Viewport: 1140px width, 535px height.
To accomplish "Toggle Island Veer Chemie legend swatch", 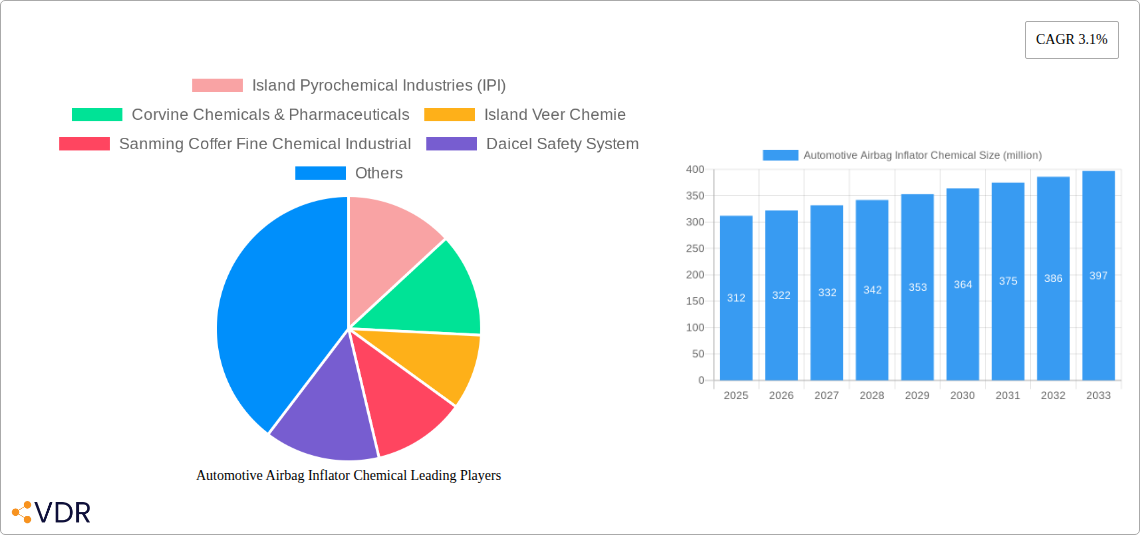I will pyautogui.click(x=449, y=115).
